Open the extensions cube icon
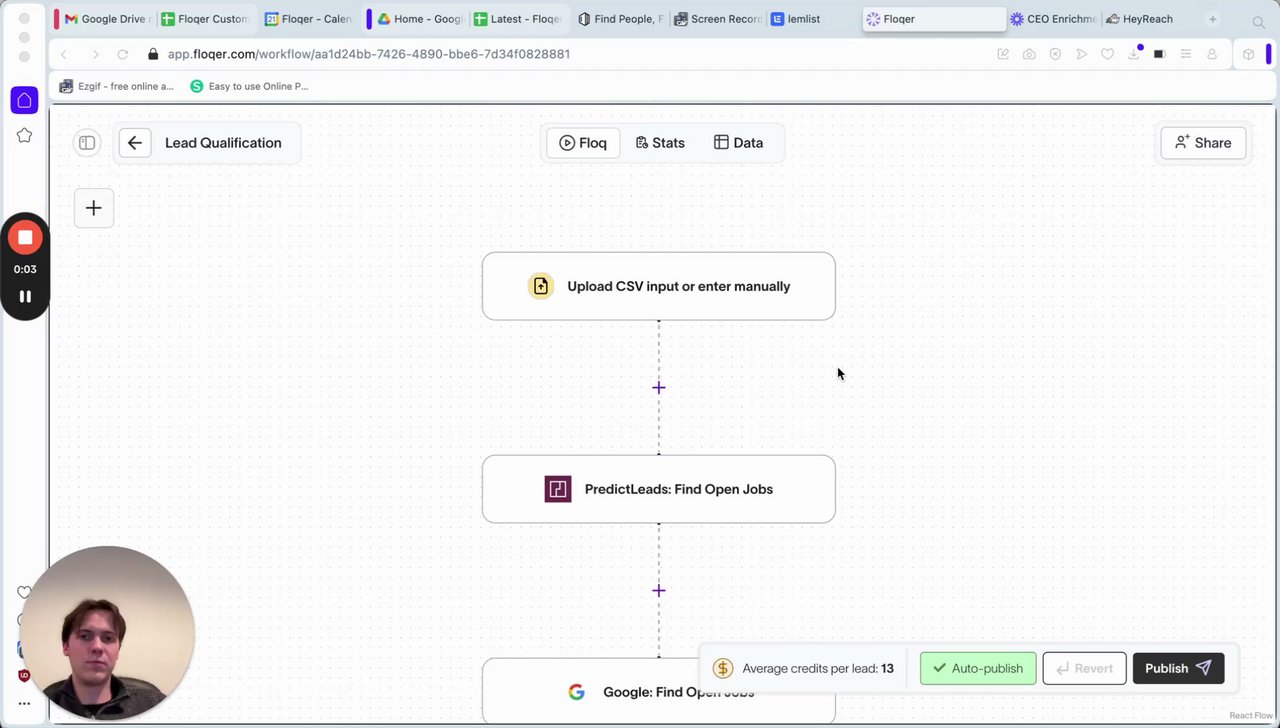This screenshot has width=1280, height=728. pyautogui.click(x=1248, y=54)
